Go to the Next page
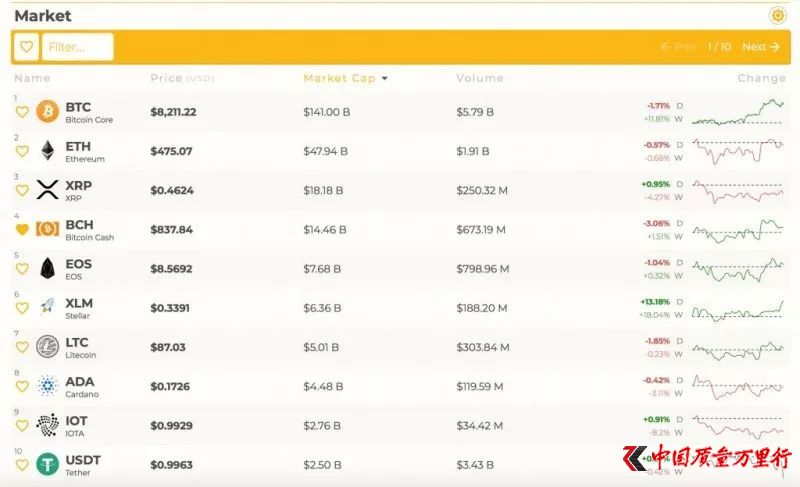The image size is (800, 487). [761, 47]
